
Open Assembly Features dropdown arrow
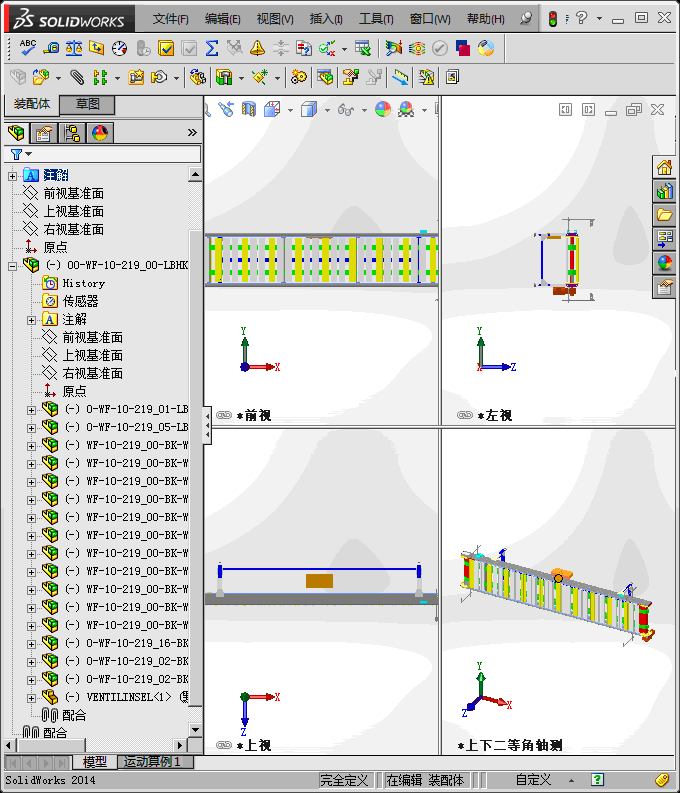[x=241, y=78]
